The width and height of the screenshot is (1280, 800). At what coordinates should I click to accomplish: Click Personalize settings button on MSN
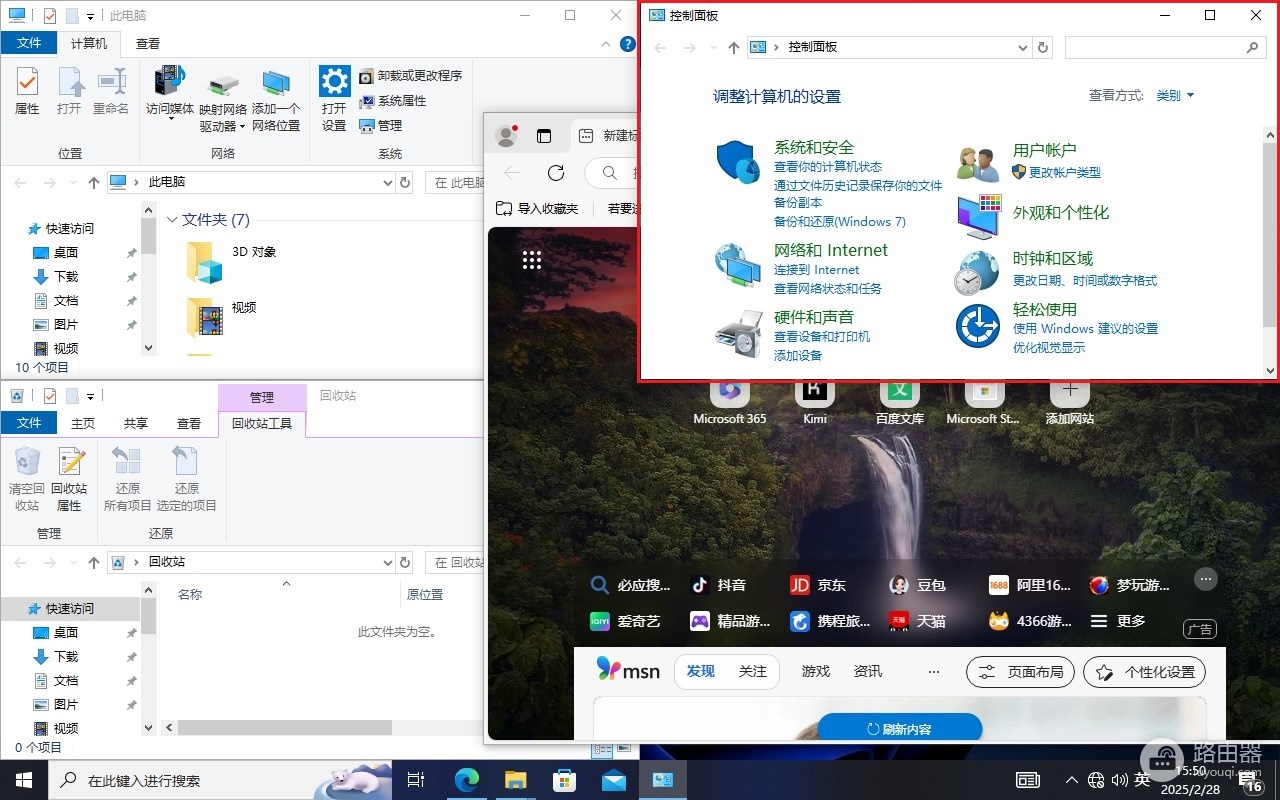[x=1145, y=672]
